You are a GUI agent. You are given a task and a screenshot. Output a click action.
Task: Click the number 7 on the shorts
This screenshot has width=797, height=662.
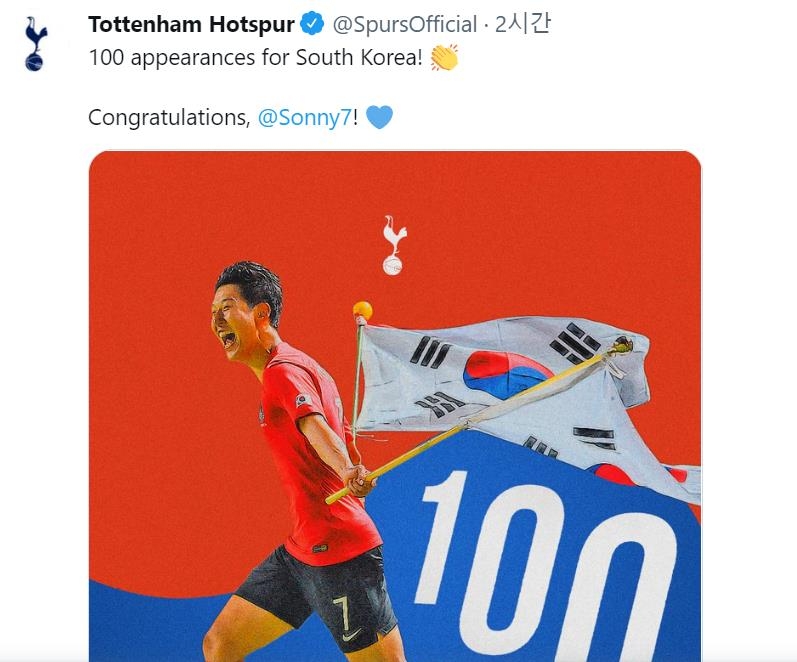click(x=342, y=606)
